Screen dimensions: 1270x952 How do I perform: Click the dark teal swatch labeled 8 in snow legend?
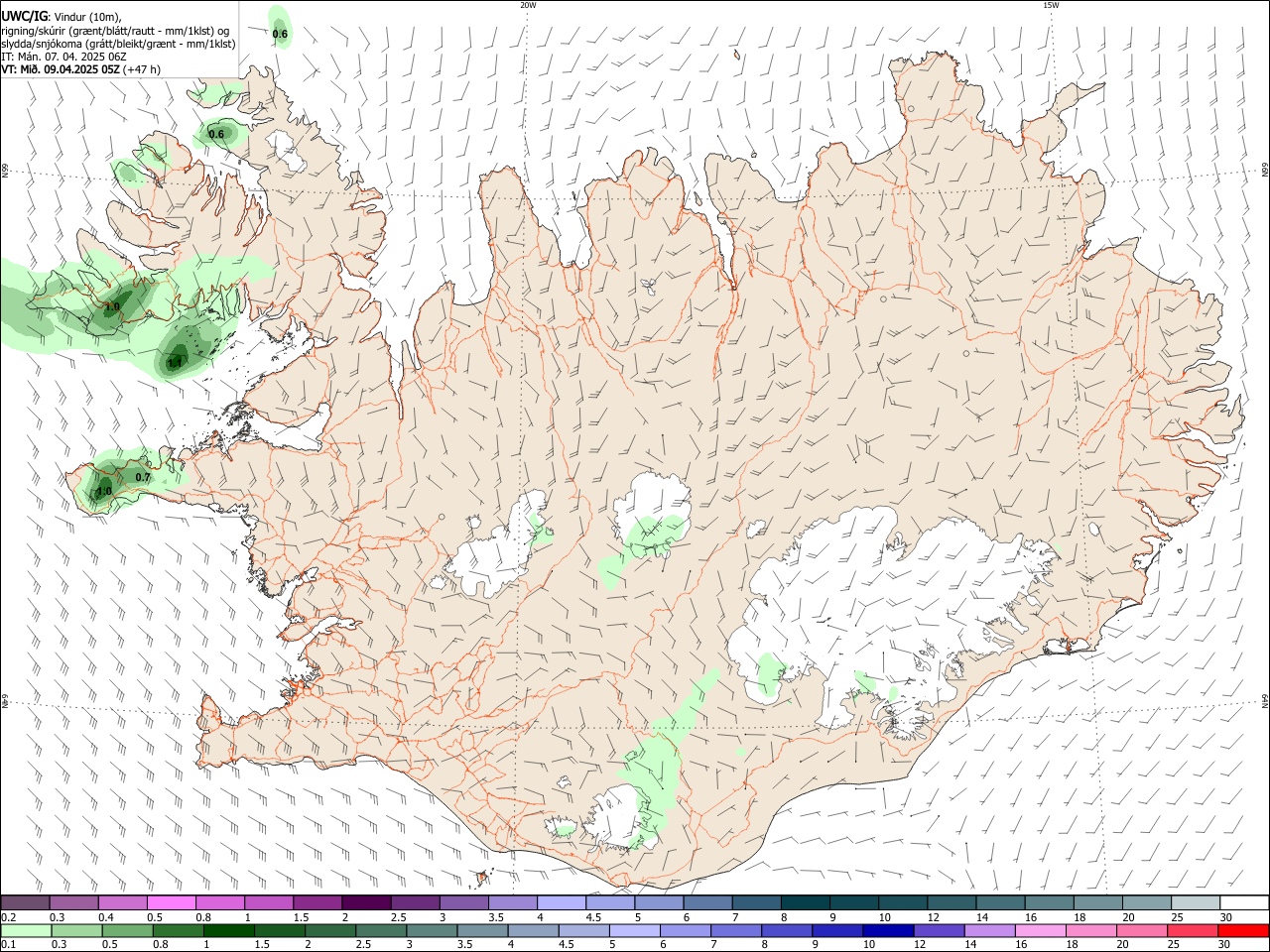click(805, 902)
